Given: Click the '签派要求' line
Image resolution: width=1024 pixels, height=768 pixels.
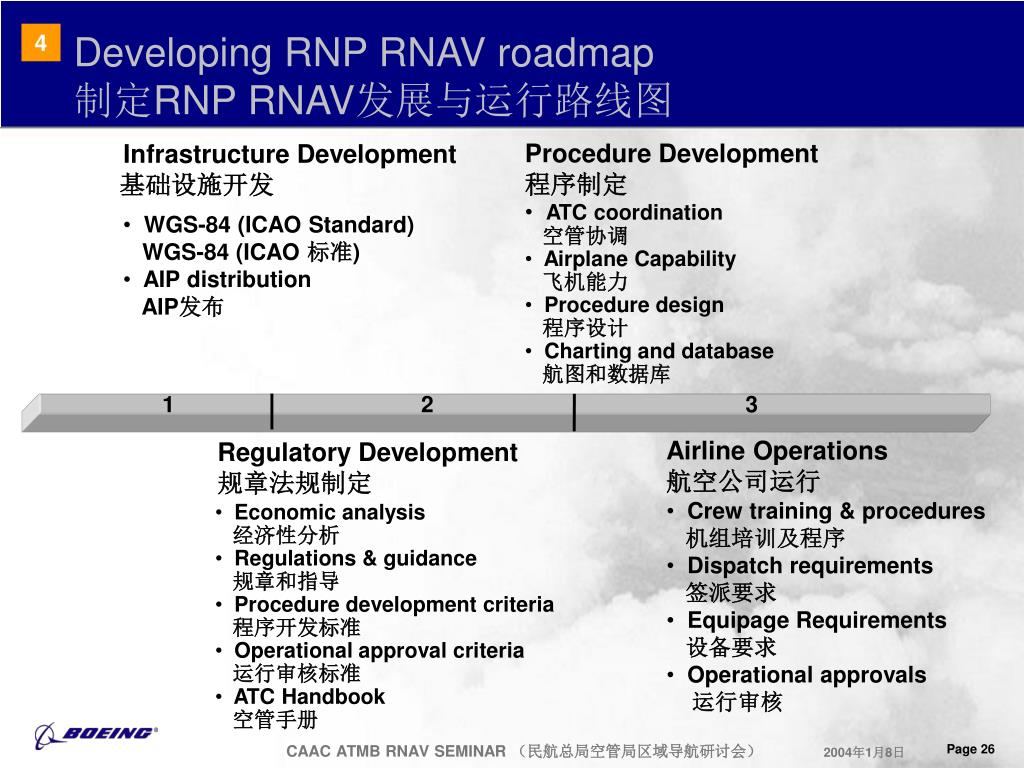Looking at the screenshot, I should coord(731,593).
